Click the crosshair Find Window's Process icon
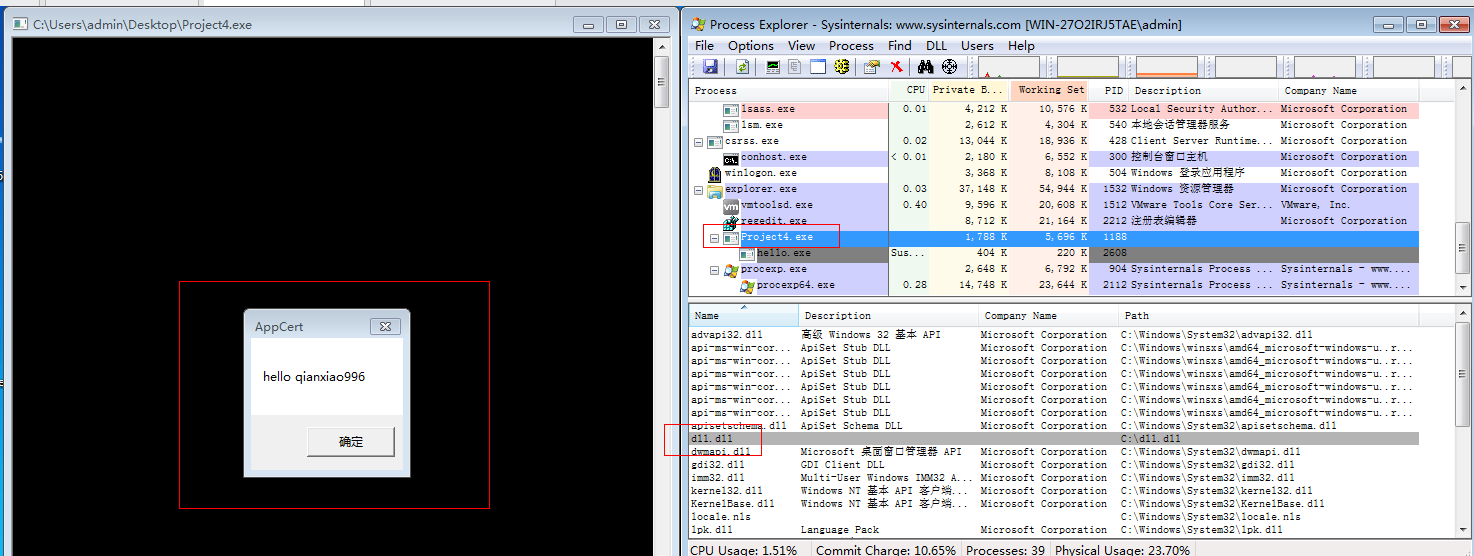The height and width of the screenshot is (556, 1474). pos(949,67)
